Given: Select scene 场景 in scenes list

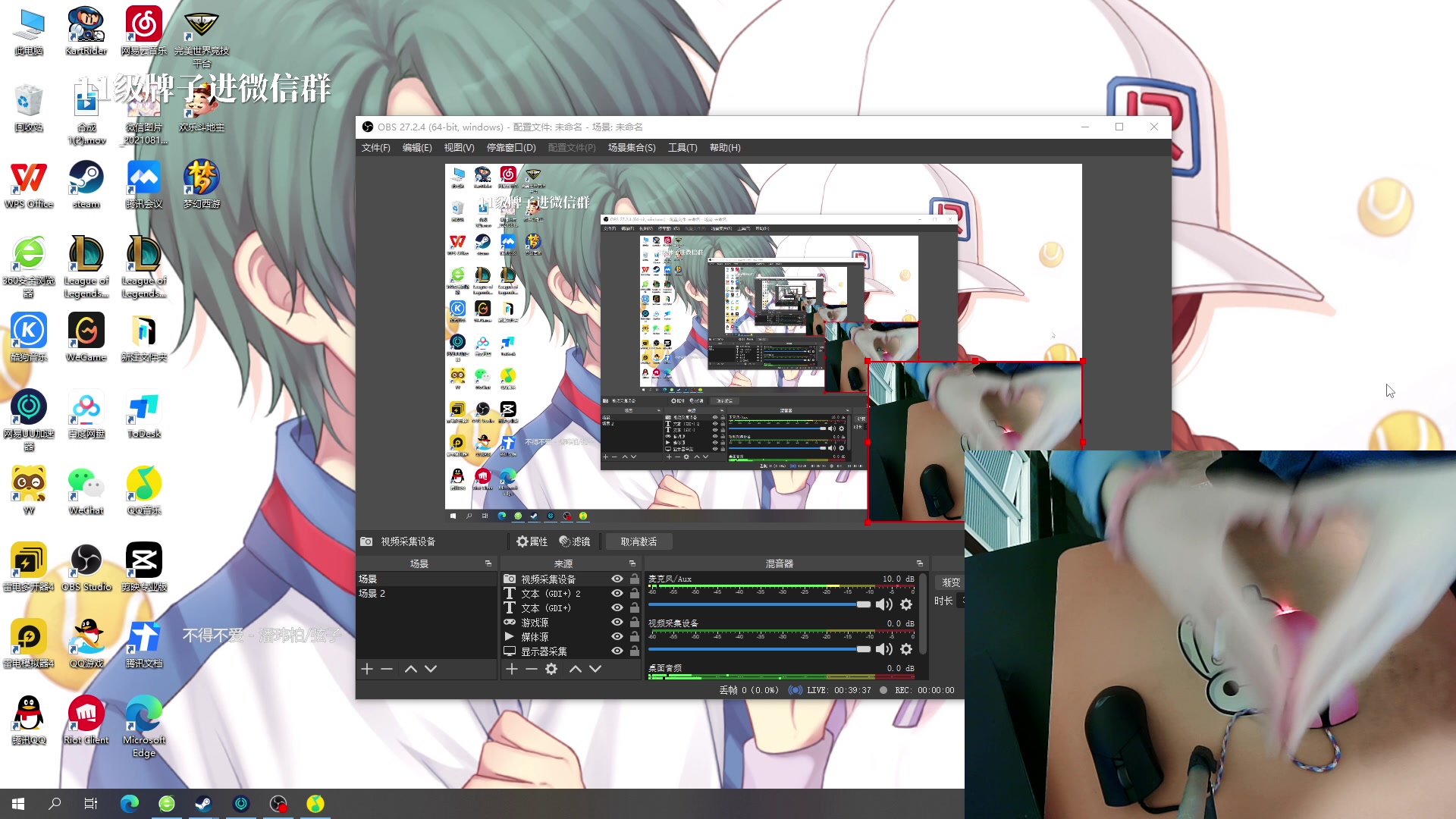Looking at the screenshot, I should tap(426, 579).
